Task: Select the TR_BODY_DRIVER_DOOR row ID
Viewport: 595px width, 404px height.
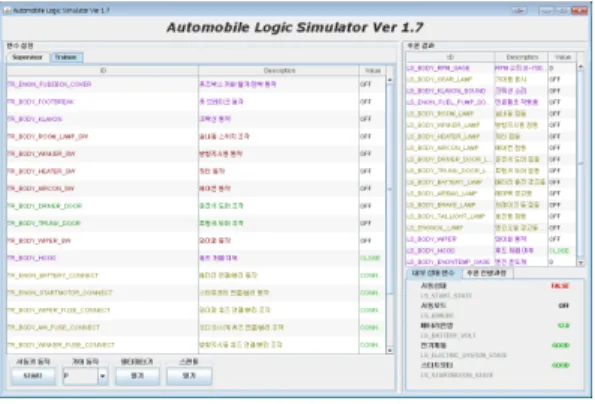Action: [x=45, y=206]
